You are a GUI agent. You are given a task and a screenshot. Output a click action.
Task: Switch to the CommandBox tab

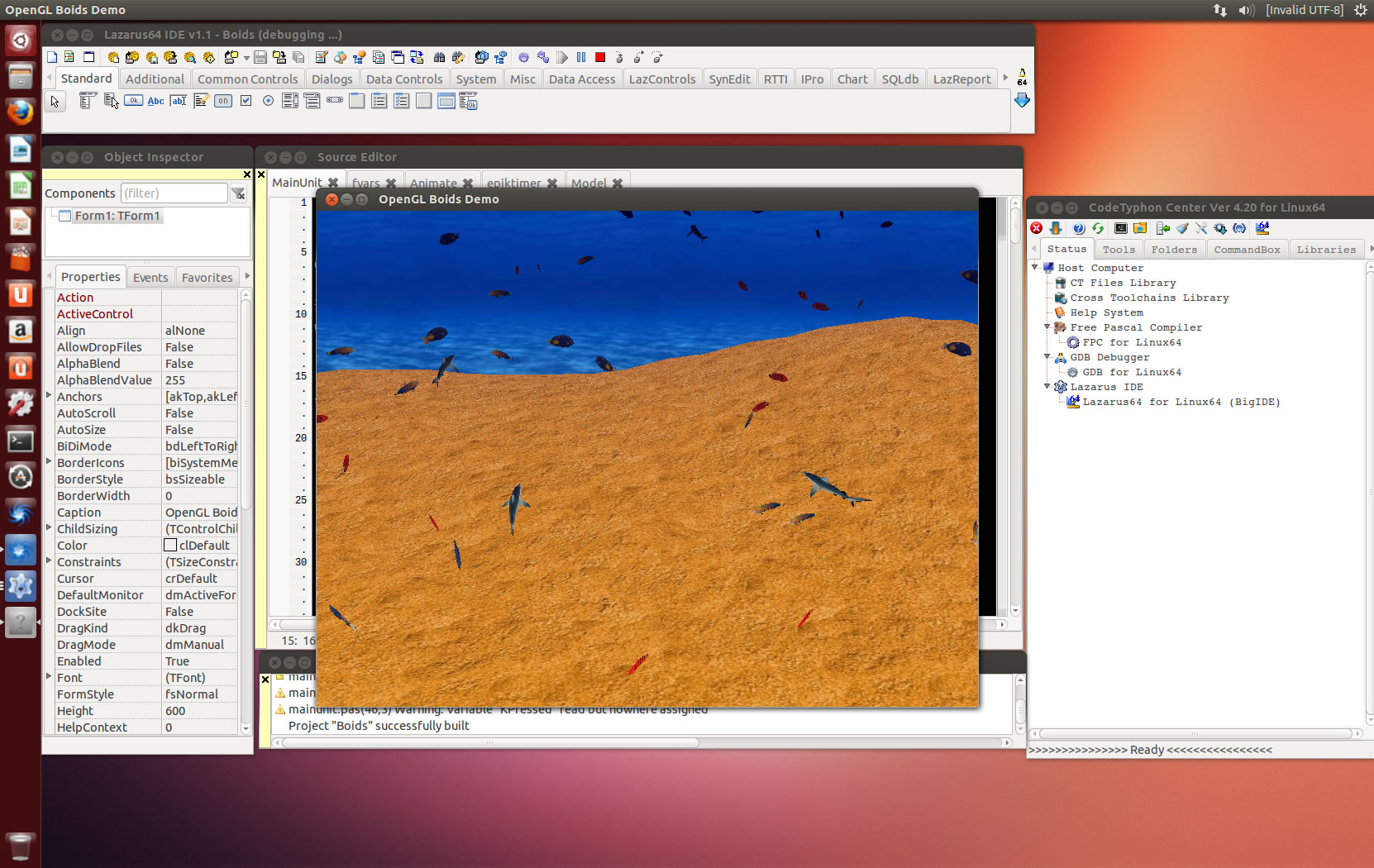[1247, 250]
